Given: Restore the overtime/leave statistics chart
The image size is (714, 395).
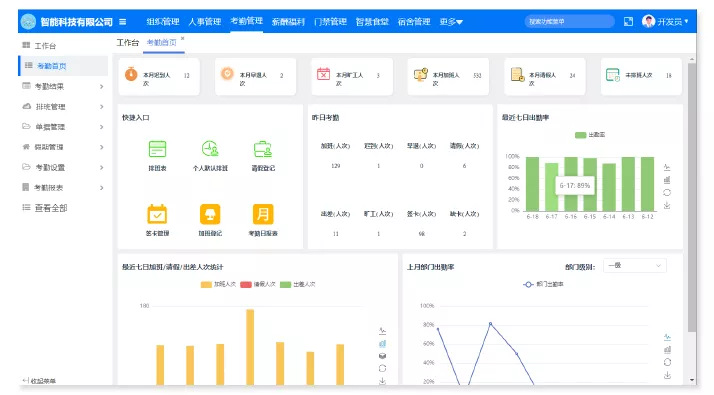Looking at the screenshot, I should pyautogui.click(x=382, y=368).
